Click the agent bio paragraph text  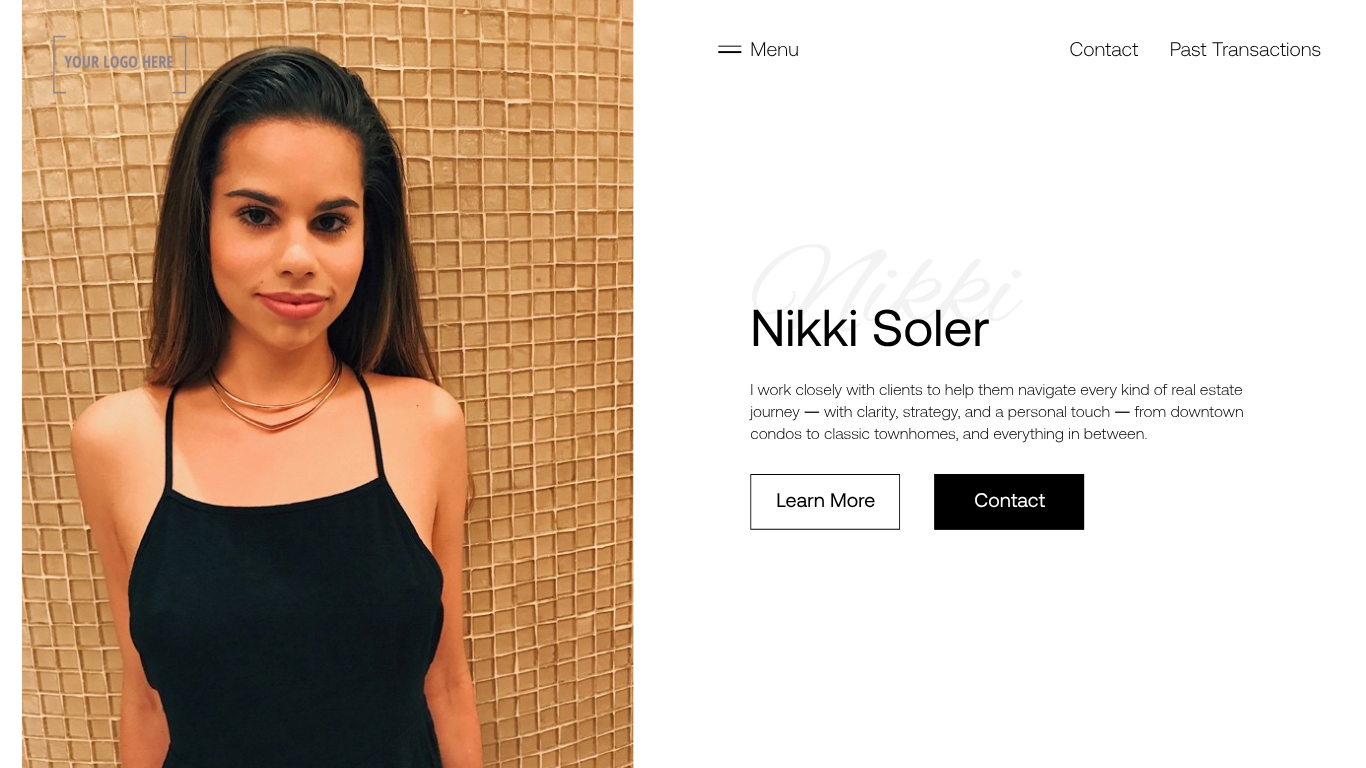point(997,412)
